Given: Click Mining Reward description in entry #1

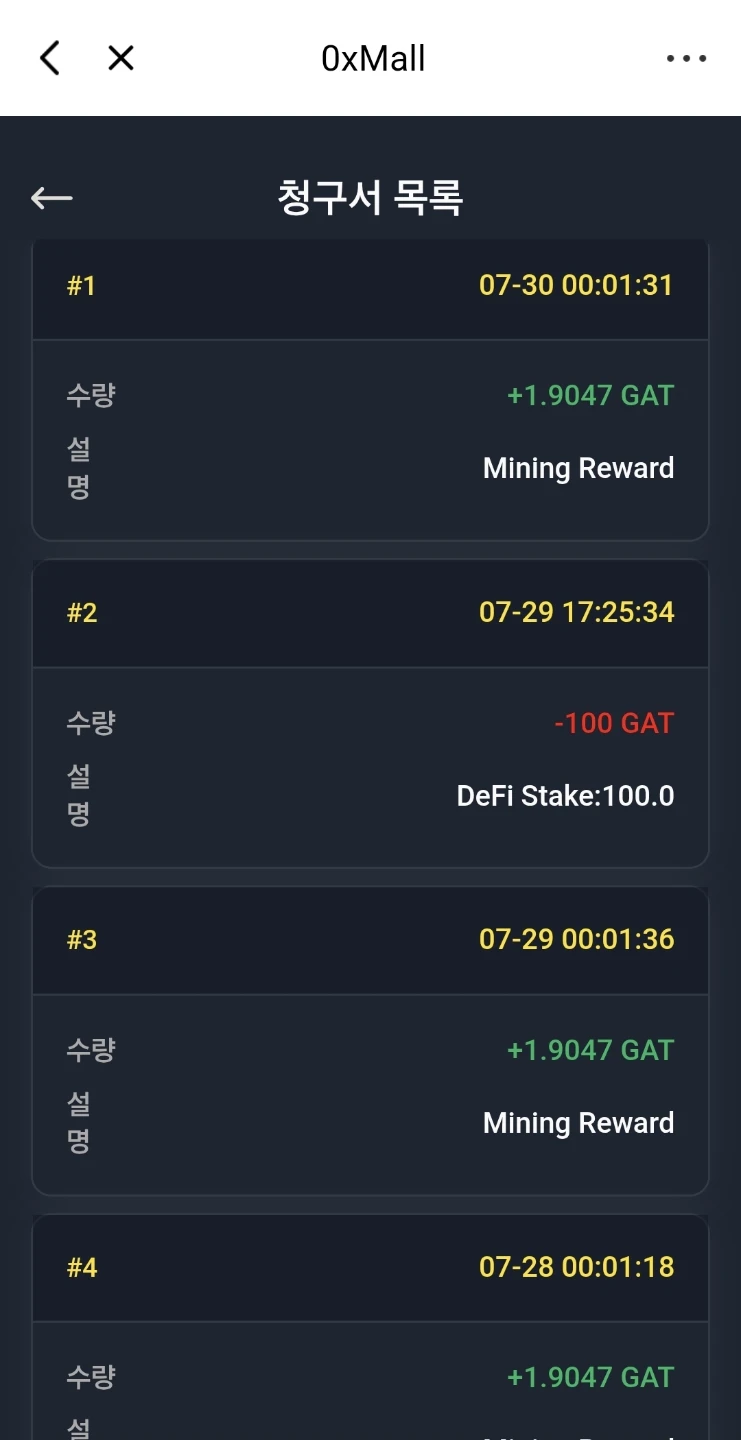Looking at the screenshot, I should click(x=578, y=468).
